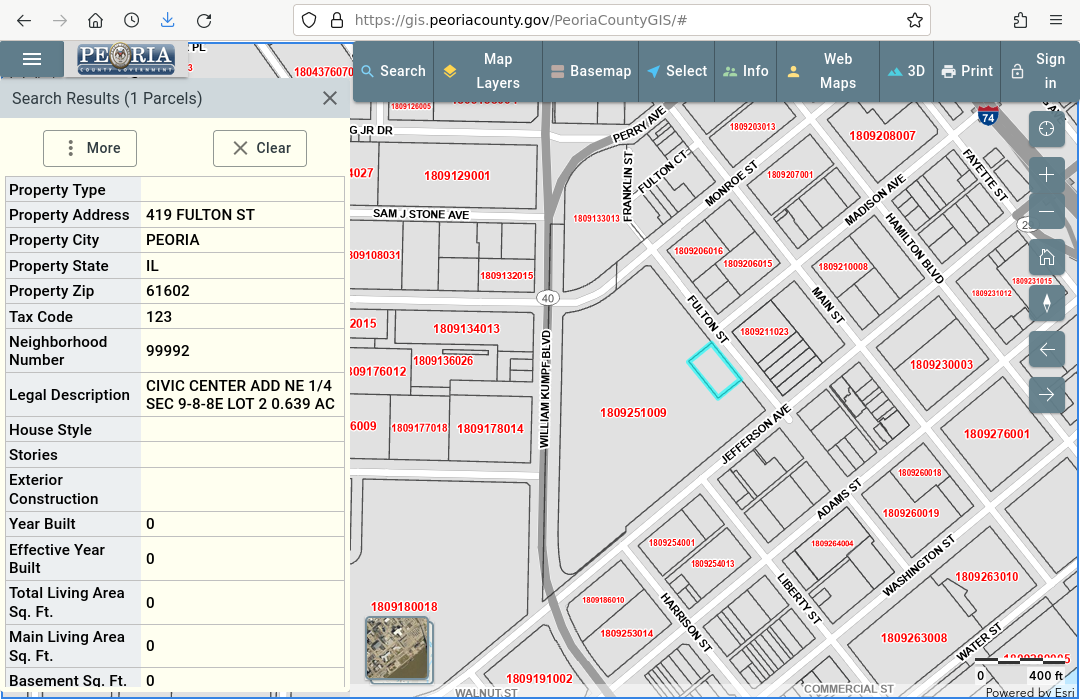The image size is (1080, 700).
Task: Zoom in on the map
Action: tap(1046, 175)
